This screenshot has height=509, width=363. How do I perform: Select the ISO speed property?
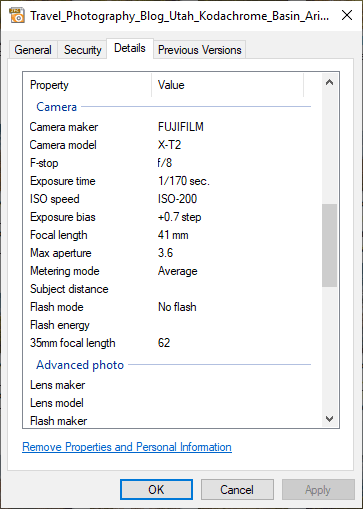click(55, 199)
